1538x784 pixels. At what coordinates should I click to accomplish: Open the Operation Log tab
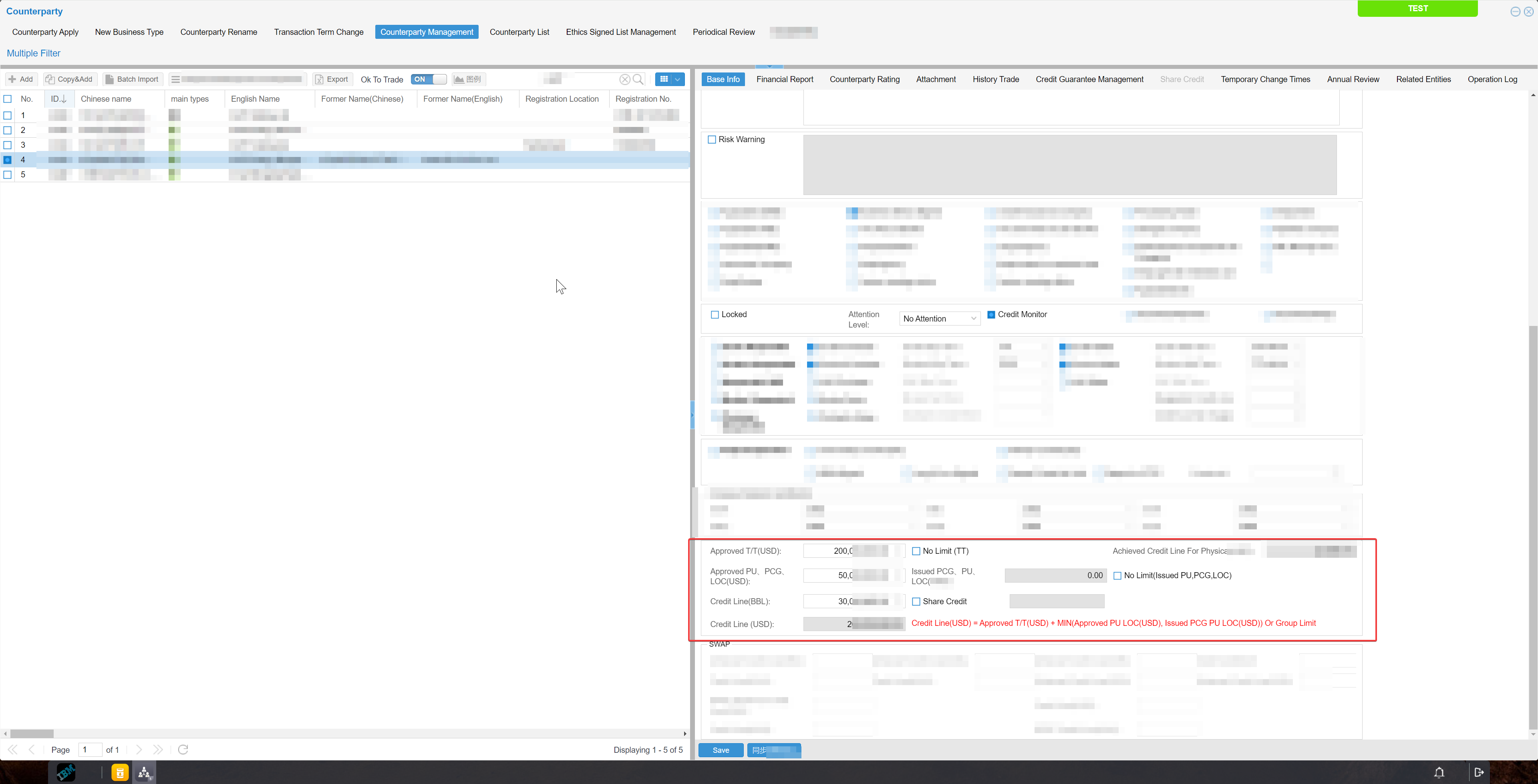pyautogui.click(x=1492, y=79)
